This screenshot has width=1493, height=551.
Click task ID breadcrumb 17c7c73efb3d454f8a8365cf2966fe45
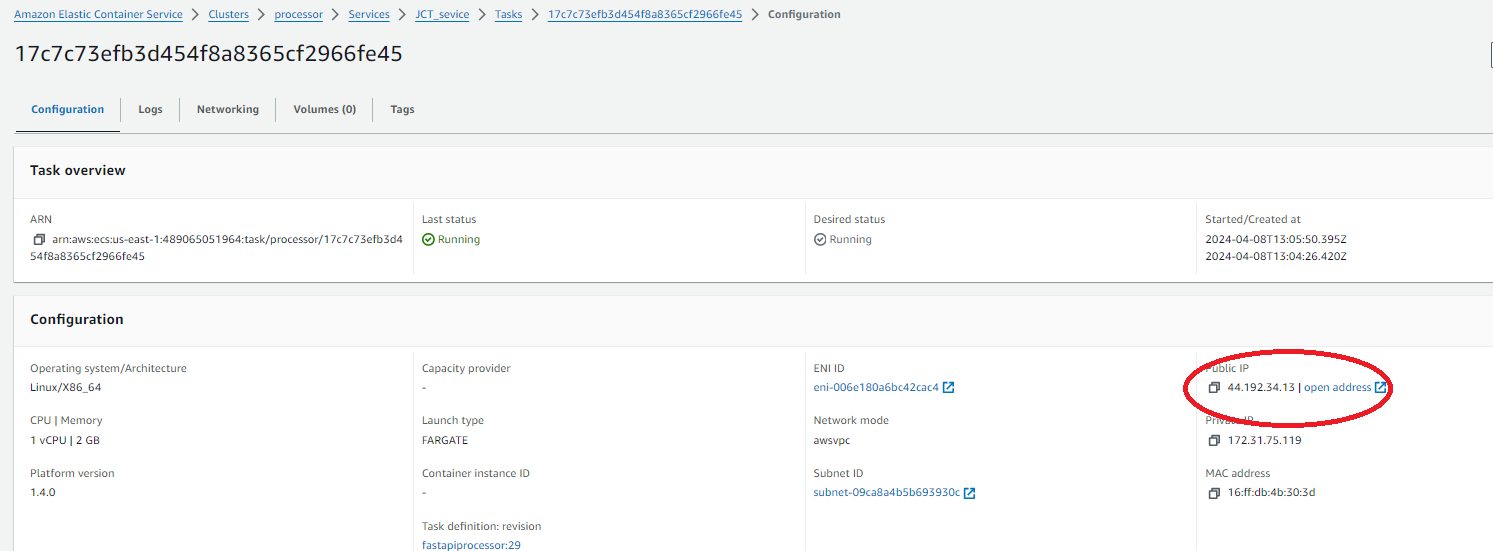click(x=645, y=15)
